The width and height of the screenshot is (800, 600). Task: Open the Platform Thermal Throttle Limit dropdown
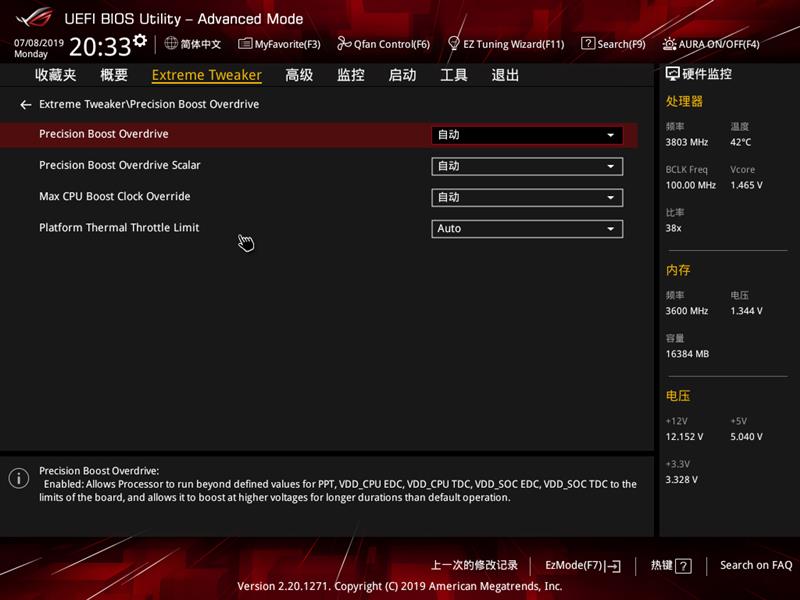(528, 228)
